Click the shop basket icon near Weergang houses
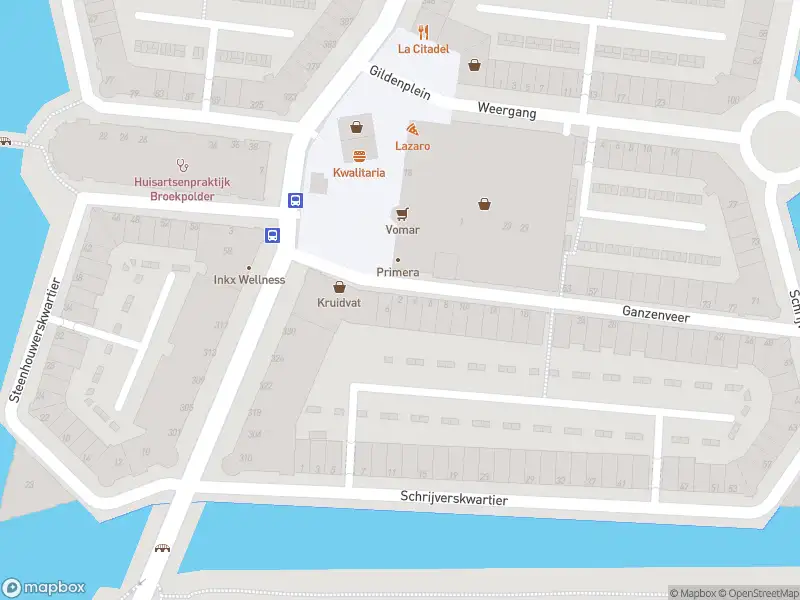The image size is (800, 600). coord(474,65)
